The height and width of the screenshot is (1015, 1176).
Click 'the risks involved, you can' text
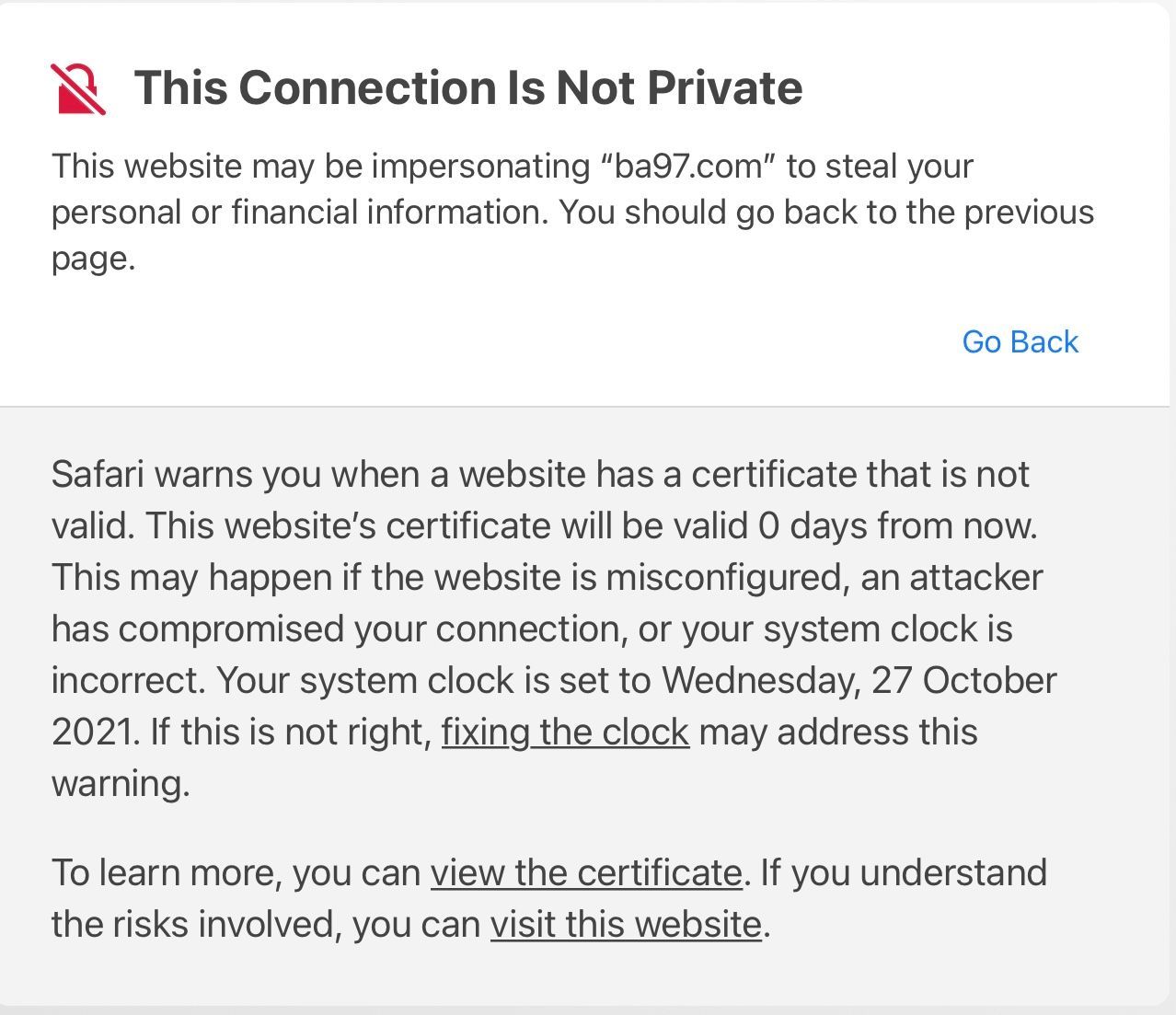(266, 923)
